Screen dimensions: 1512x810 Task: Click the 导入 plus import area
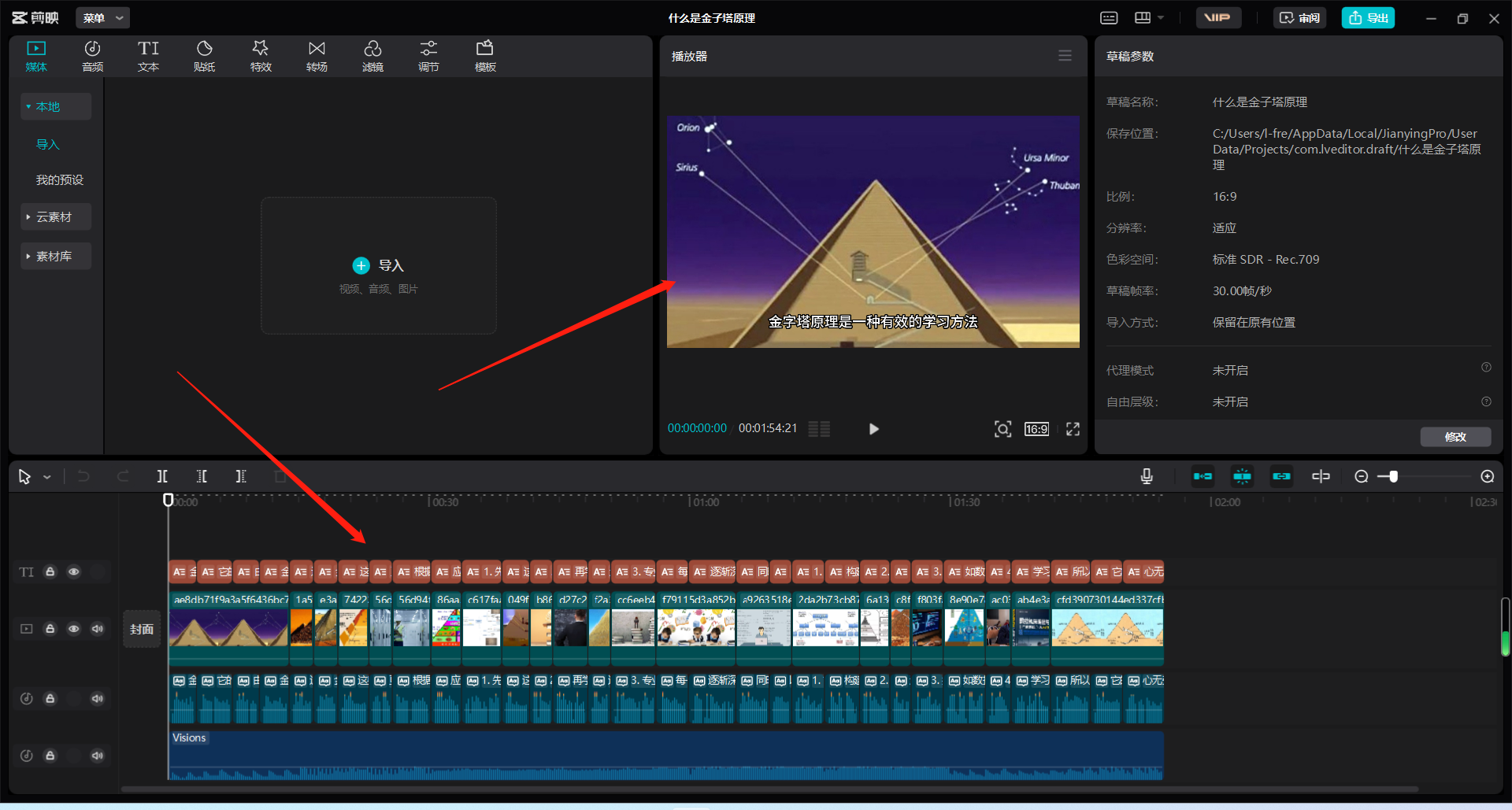[x=379, y=266]
